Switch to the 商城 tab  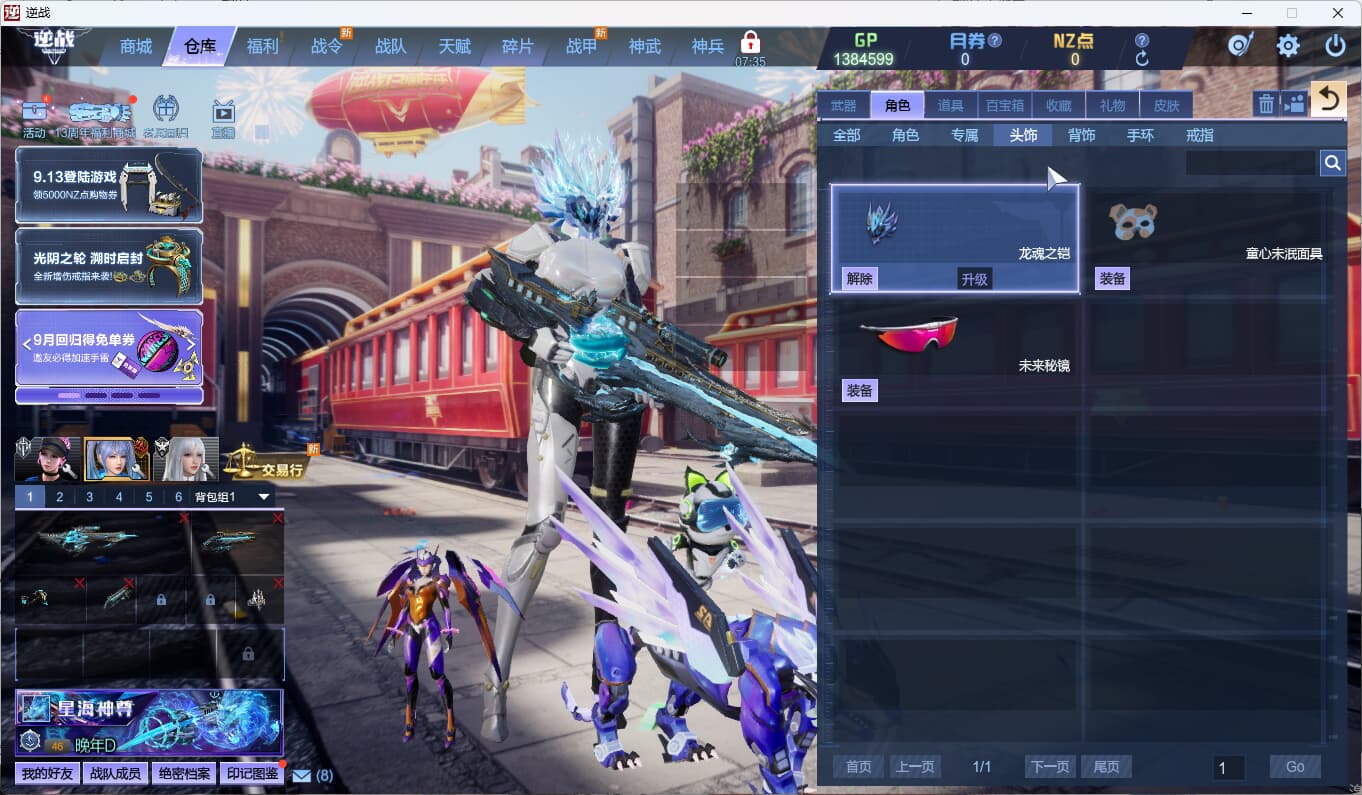click(x=136, y=46)
